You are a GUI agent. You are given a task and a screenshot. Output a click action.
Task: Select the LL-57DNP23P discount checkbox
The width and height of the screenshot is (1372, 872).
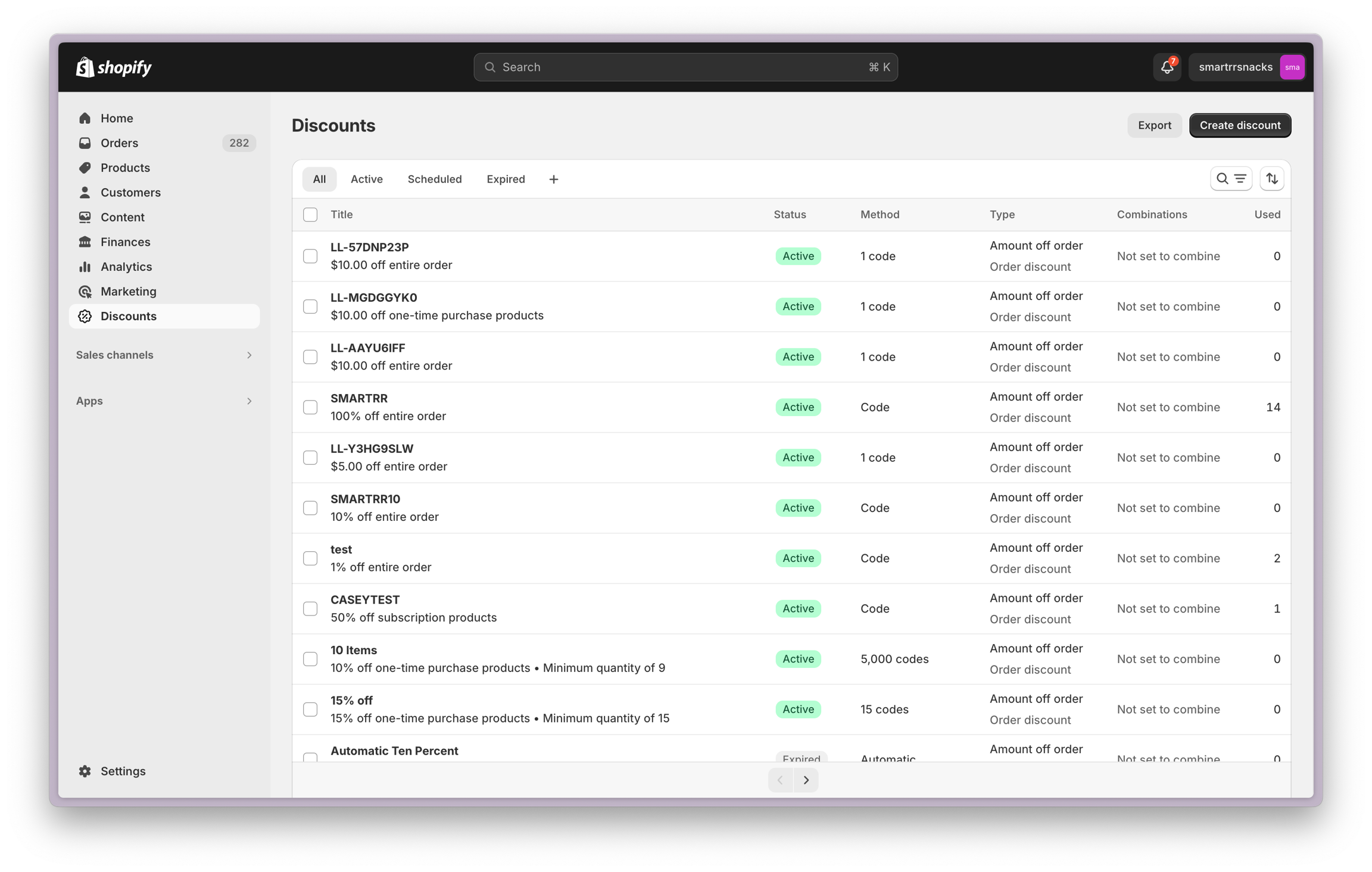(310, 256)
